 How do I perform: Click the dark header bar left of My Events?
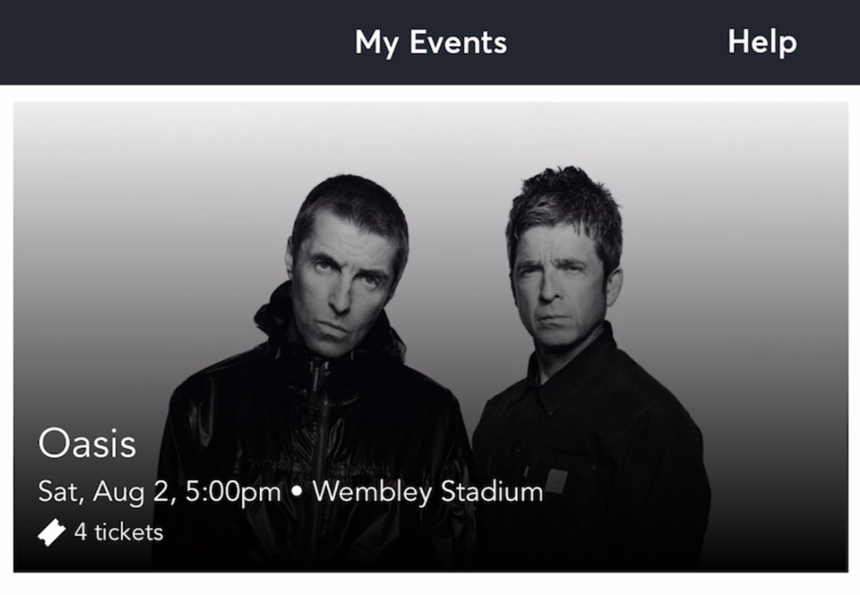[150, 42]
